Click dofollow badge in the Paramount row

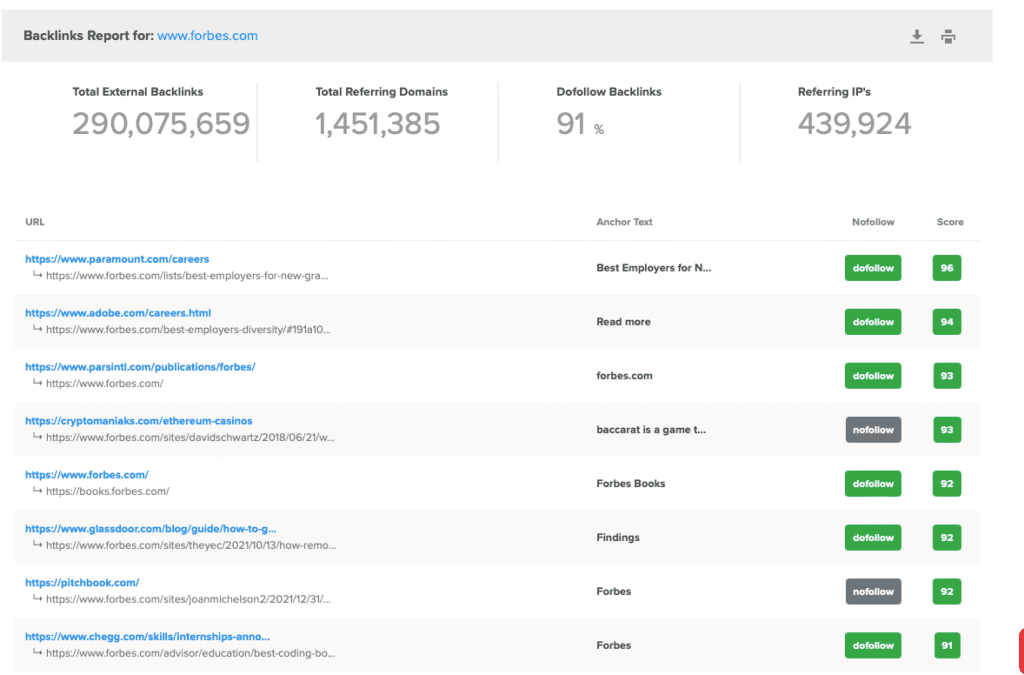872,268
